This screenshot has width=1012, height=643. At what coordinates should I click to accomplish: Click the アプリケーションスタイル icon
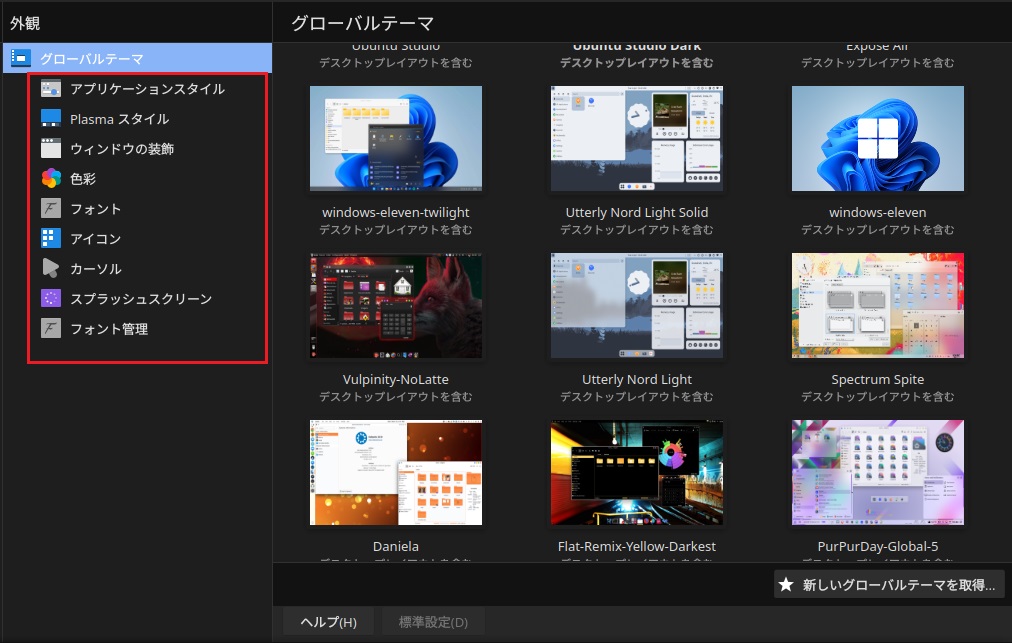point(51,88)
